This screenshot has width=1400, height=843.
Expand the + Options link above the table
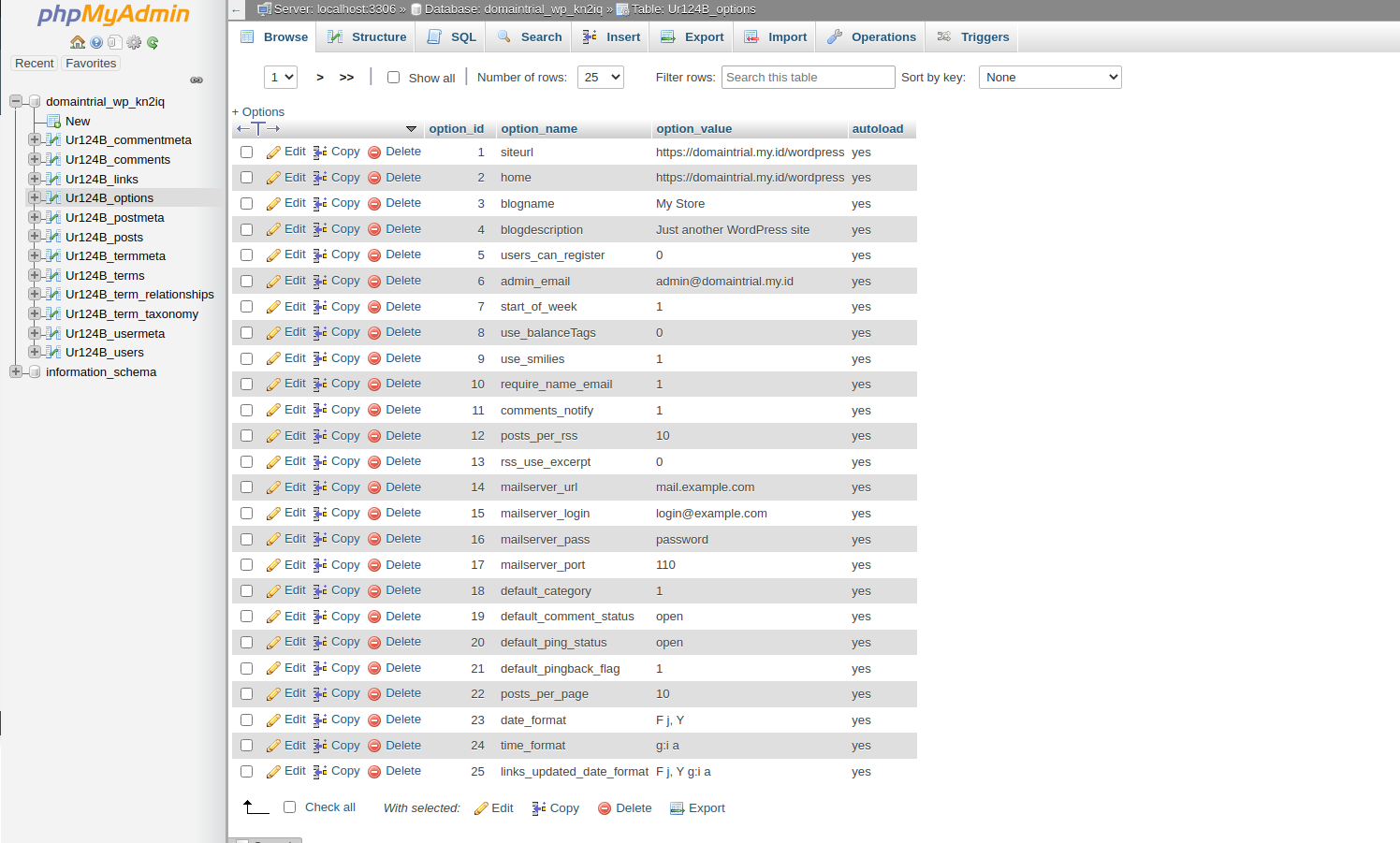point(257,111)
